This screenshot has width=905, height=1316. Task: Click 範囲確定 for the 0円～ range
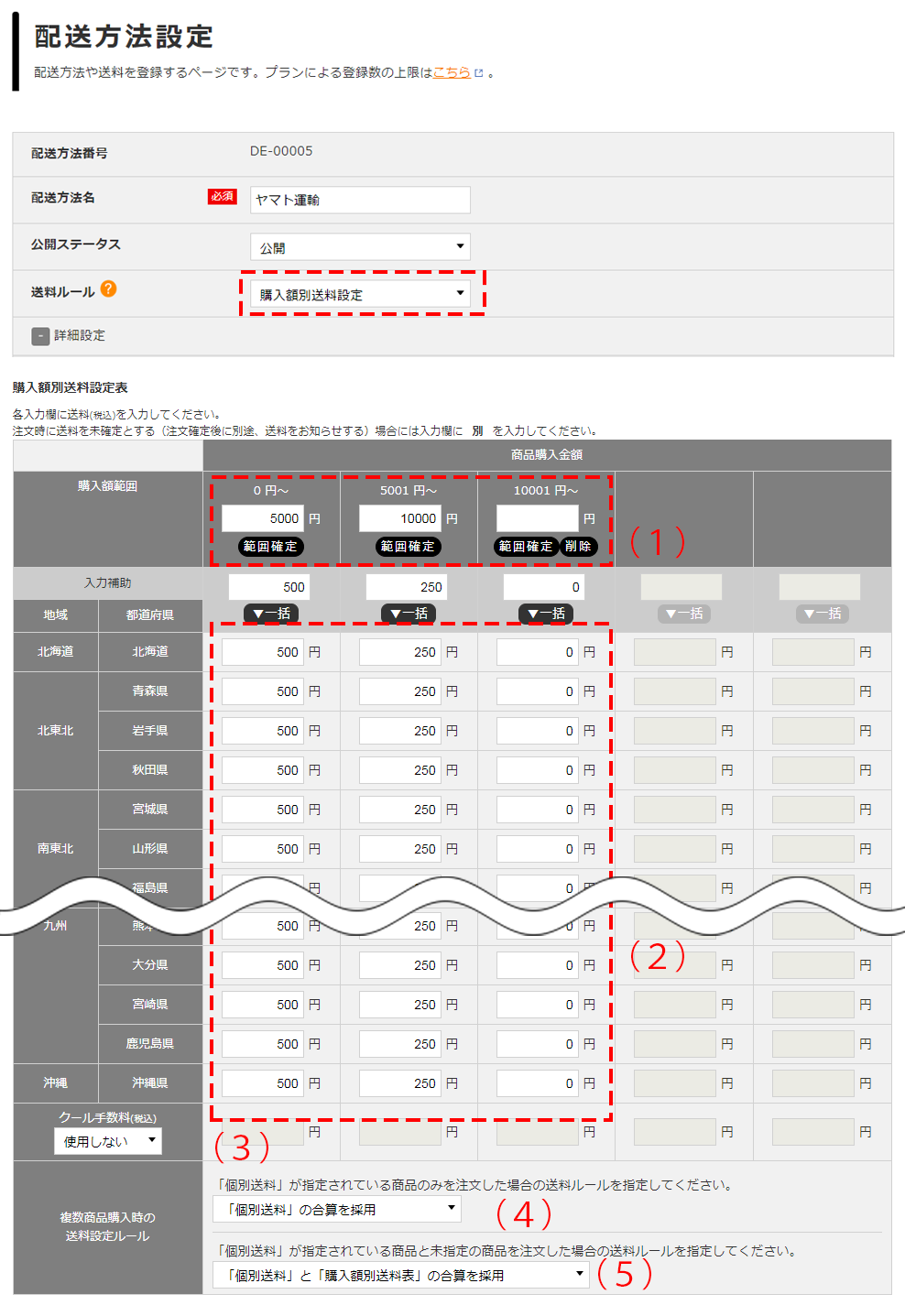click(x=270, y=547)
